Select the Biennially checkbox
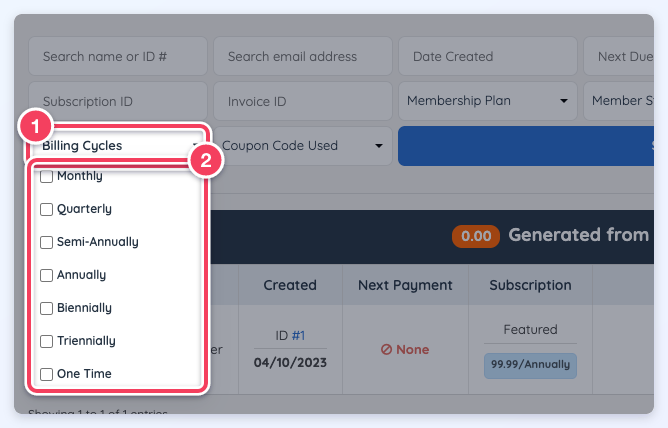The width and height of the screenshot is (668, 428). [x=46, y=308]
